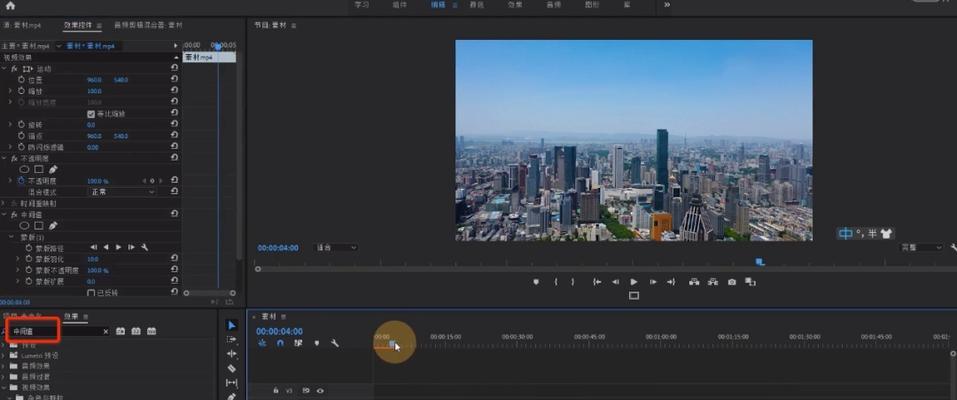Select the Selection tool arrow
Viewport: 957px width, 400px height.
(231, 325)
